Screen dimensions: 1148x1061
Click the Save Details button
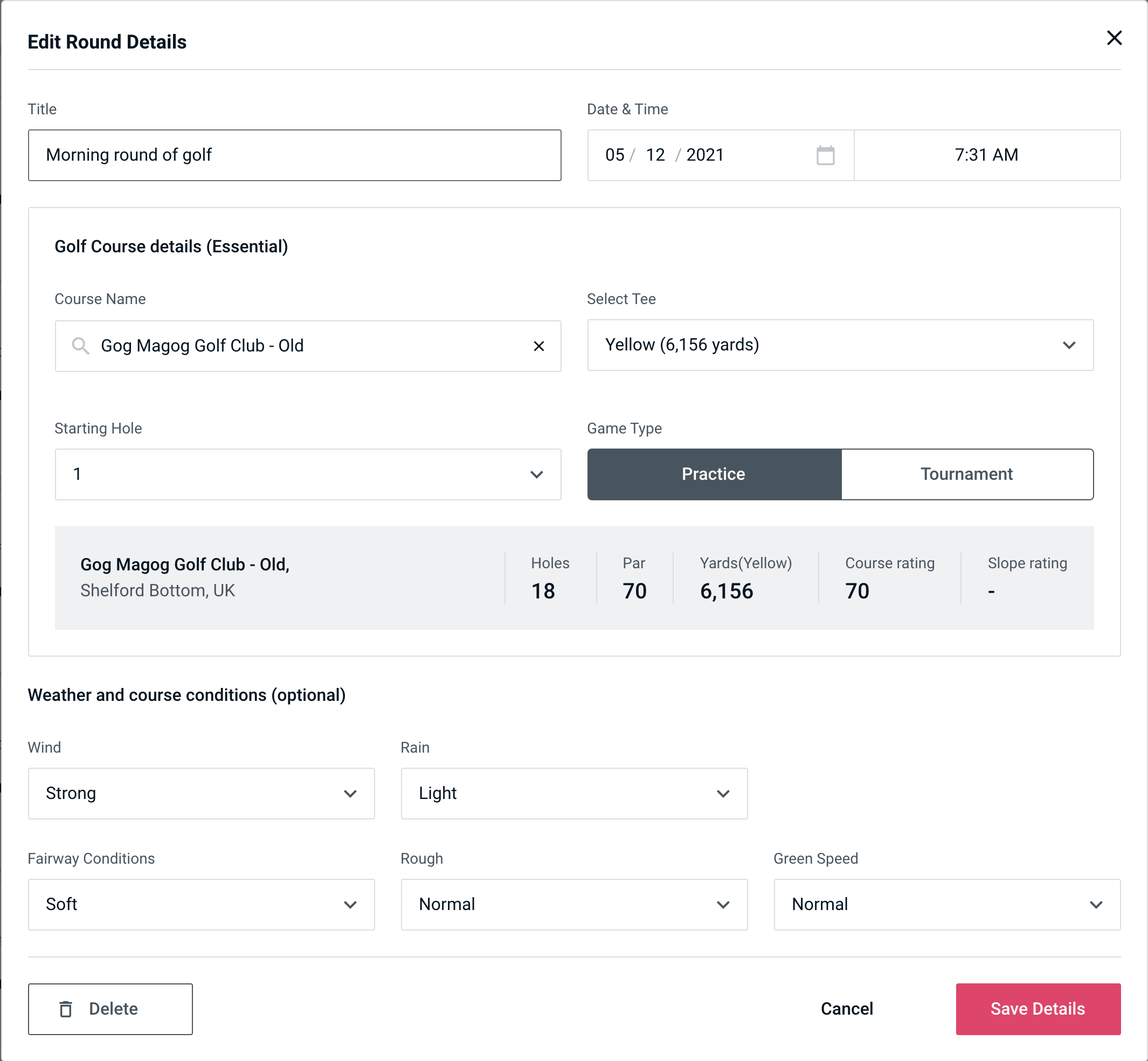1037,1008
